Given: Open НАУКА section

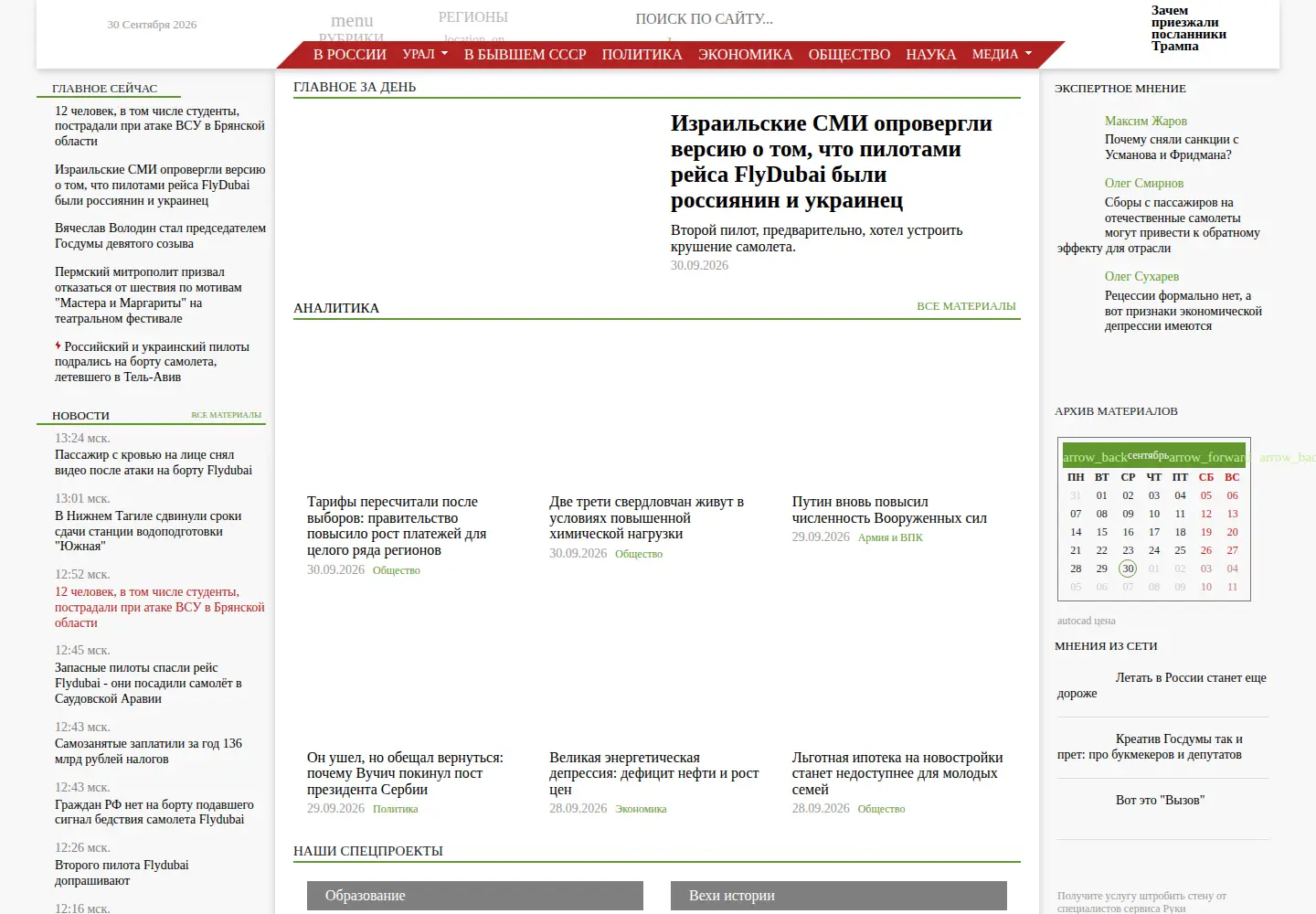Looking at the screenshot, I should (x=930, y=54).
